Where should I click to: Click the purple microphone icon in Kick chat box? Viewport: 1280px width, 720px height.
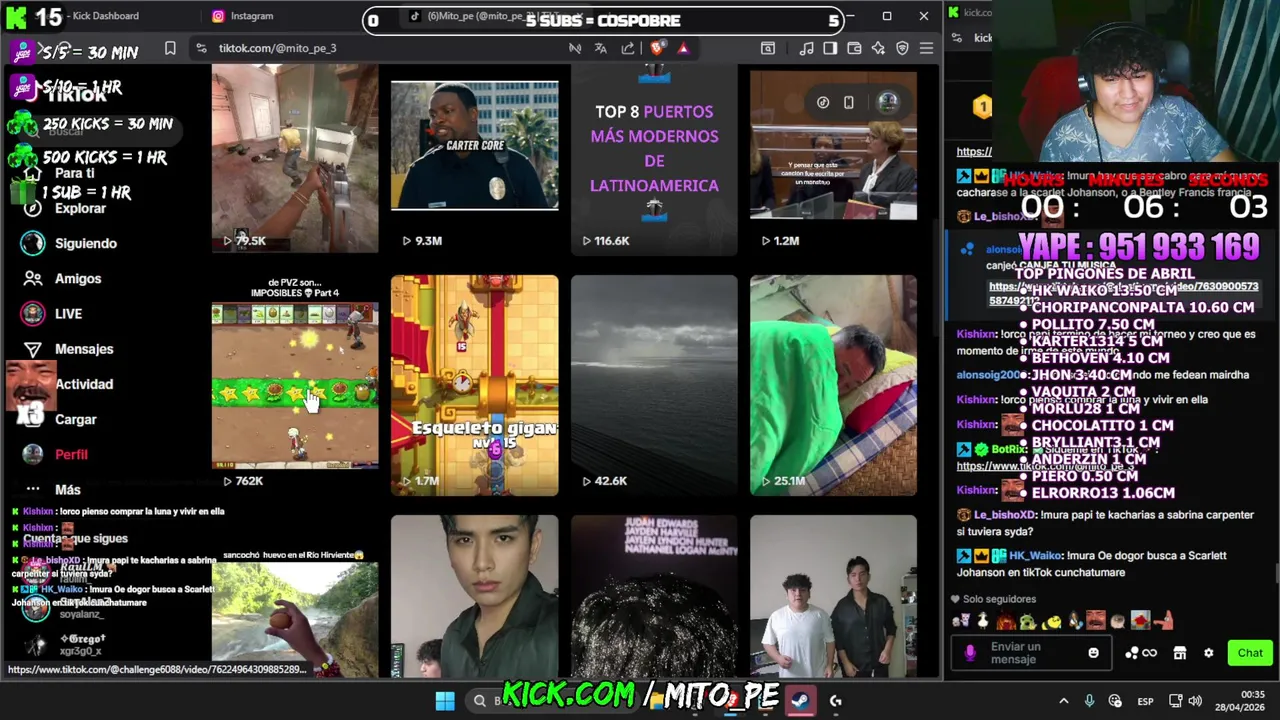pyautogui.click(x=969, y=653)
